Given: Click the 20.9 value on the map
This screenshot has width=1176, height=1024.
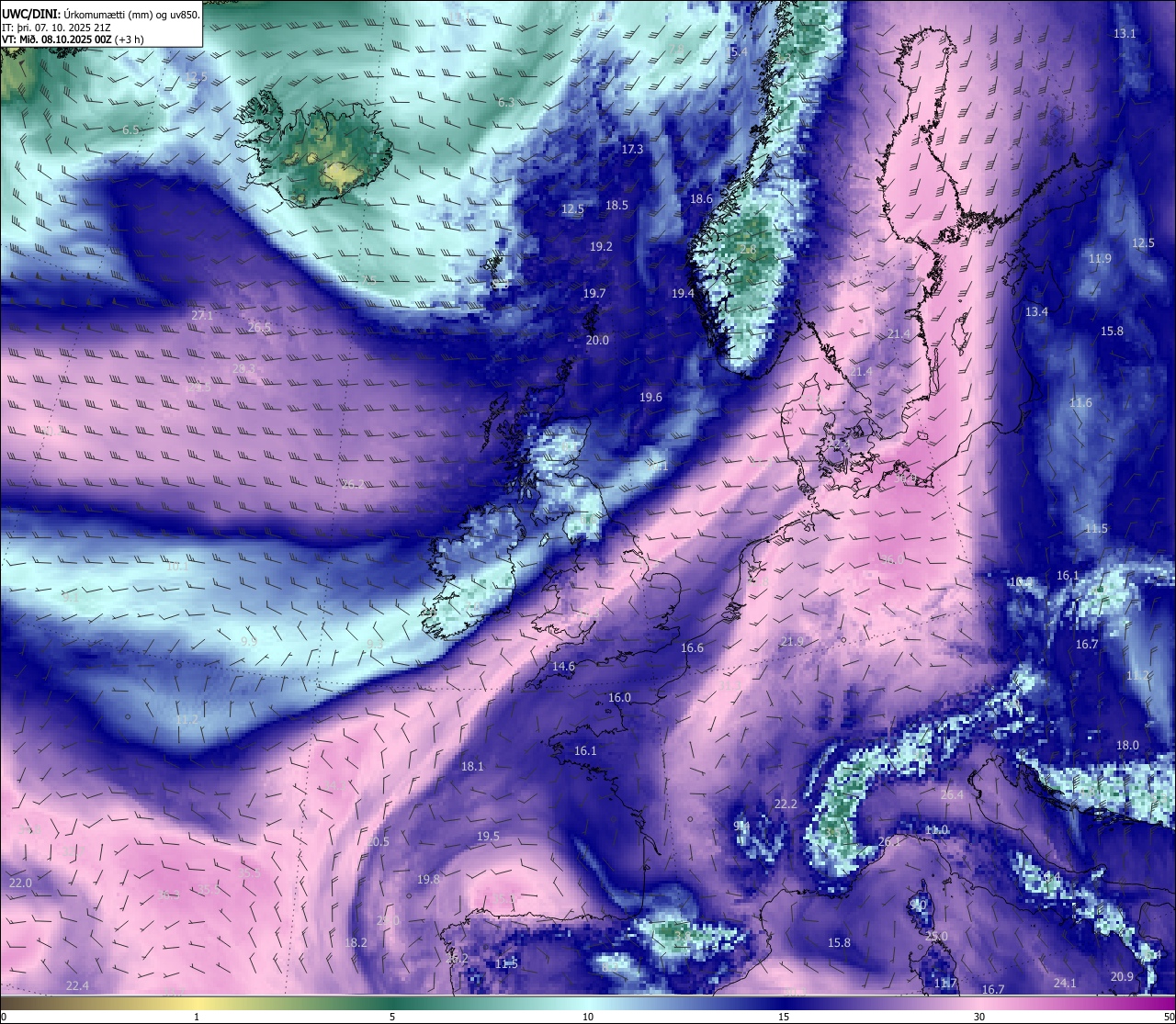Looking at the screenshot, I should pos(1122,976).
